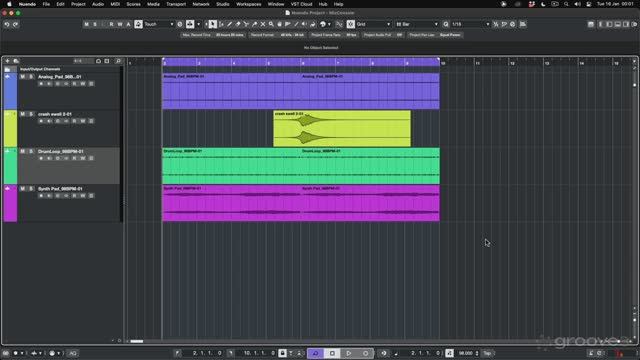Open the Audio menu

(x=98, y=4)
